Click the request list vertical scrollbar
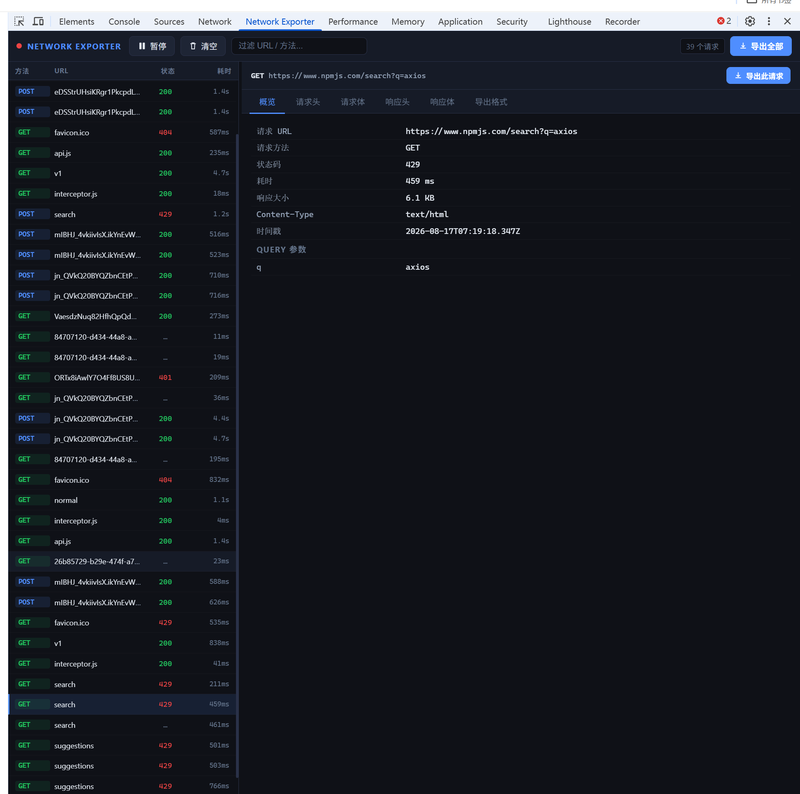The height and width of the screenshot is (794, 800). click(x=237, y=454)
